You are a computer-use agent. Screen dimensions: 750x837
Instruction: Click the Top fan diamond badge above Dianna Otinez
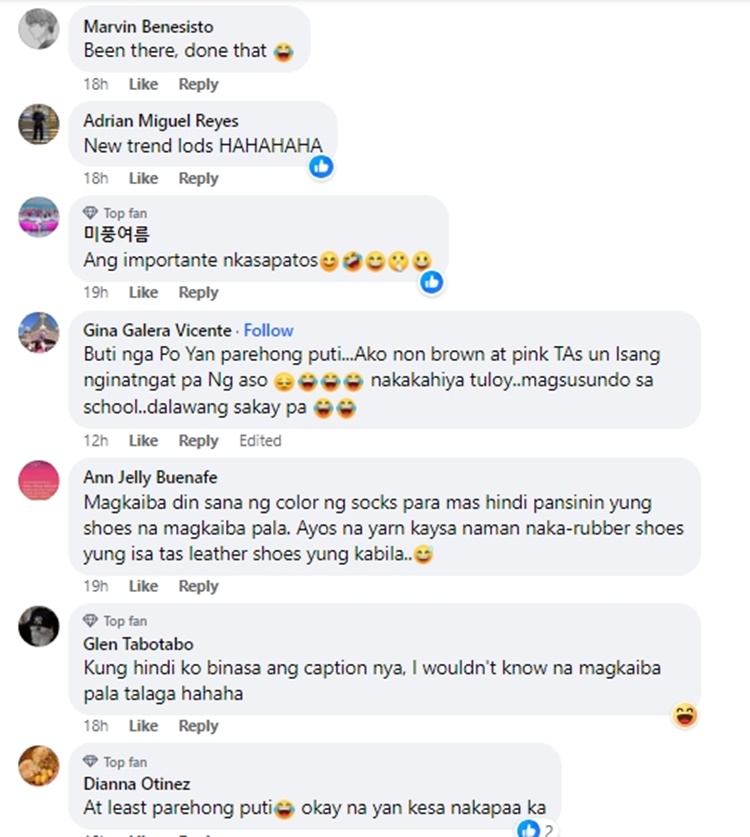90,761
